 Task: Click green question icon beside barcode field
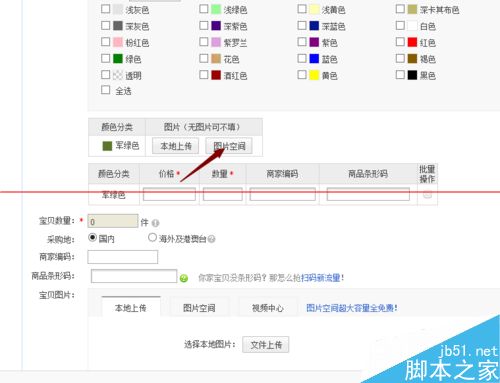[x=184, y=278]
